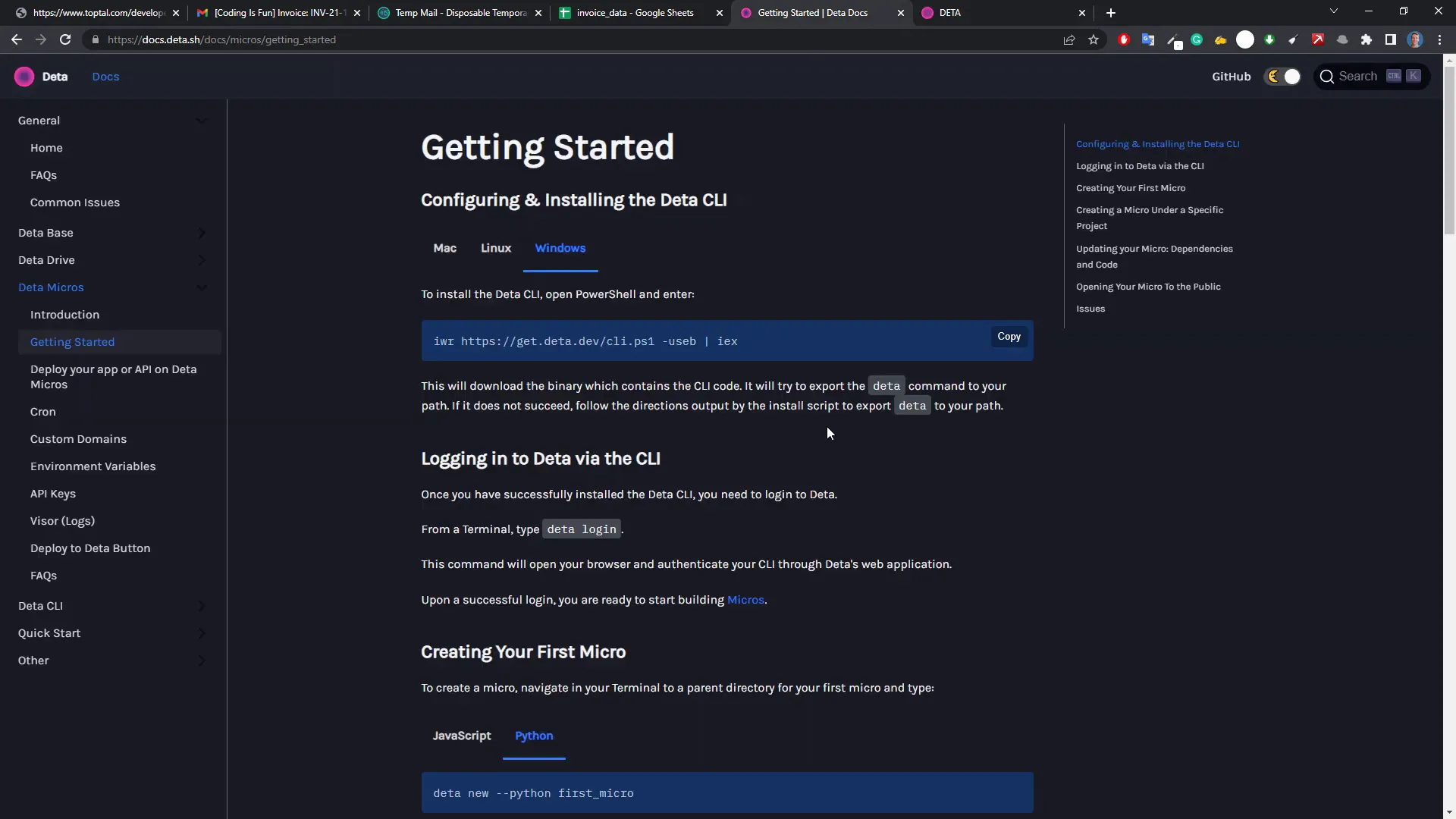Bookmark this page with the star icon
1456x819 pixels.
coord(1093,39)
